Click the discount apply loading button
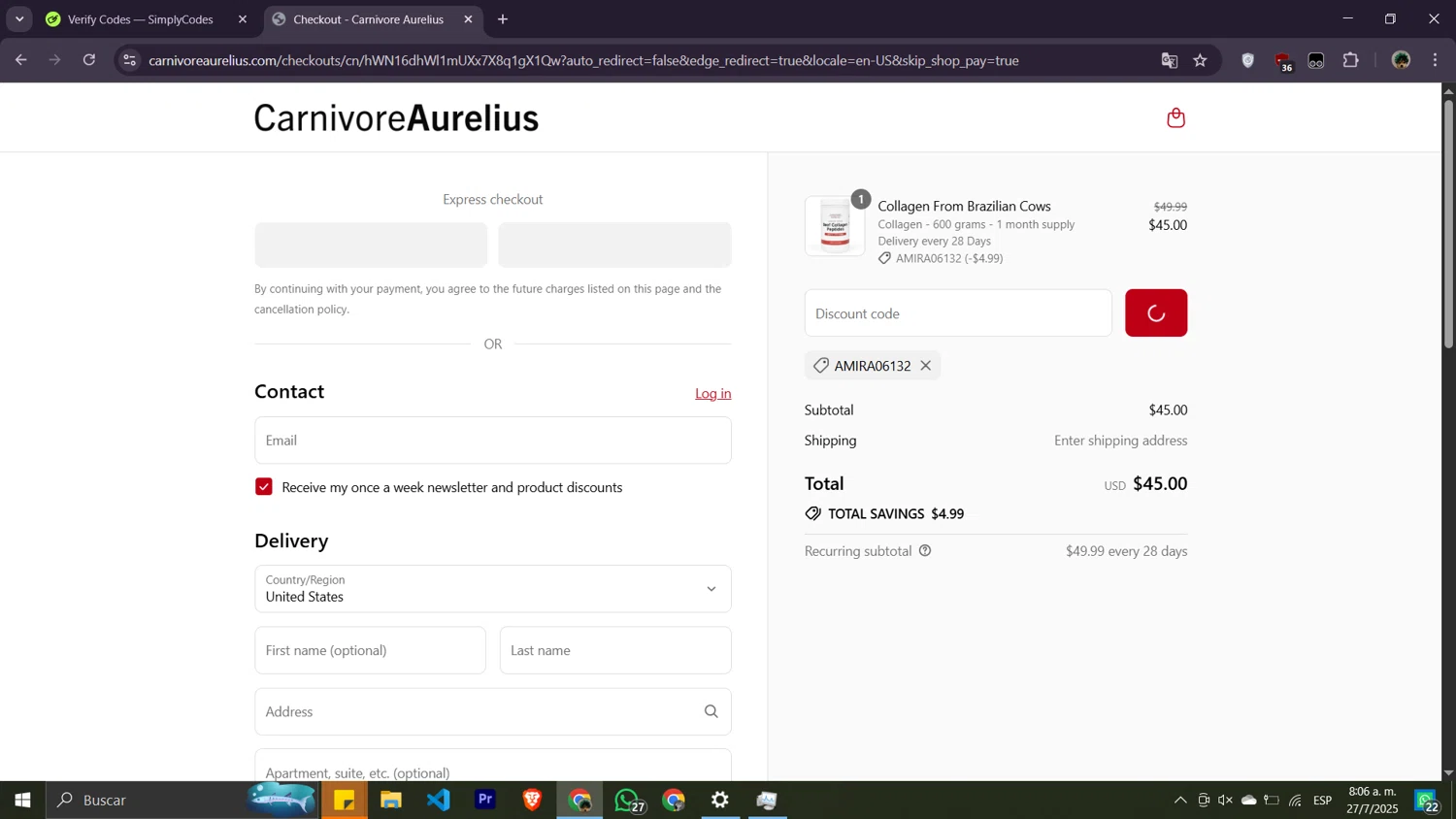The width and height of the screenshot is (1456, 819). click(1155, 313)
